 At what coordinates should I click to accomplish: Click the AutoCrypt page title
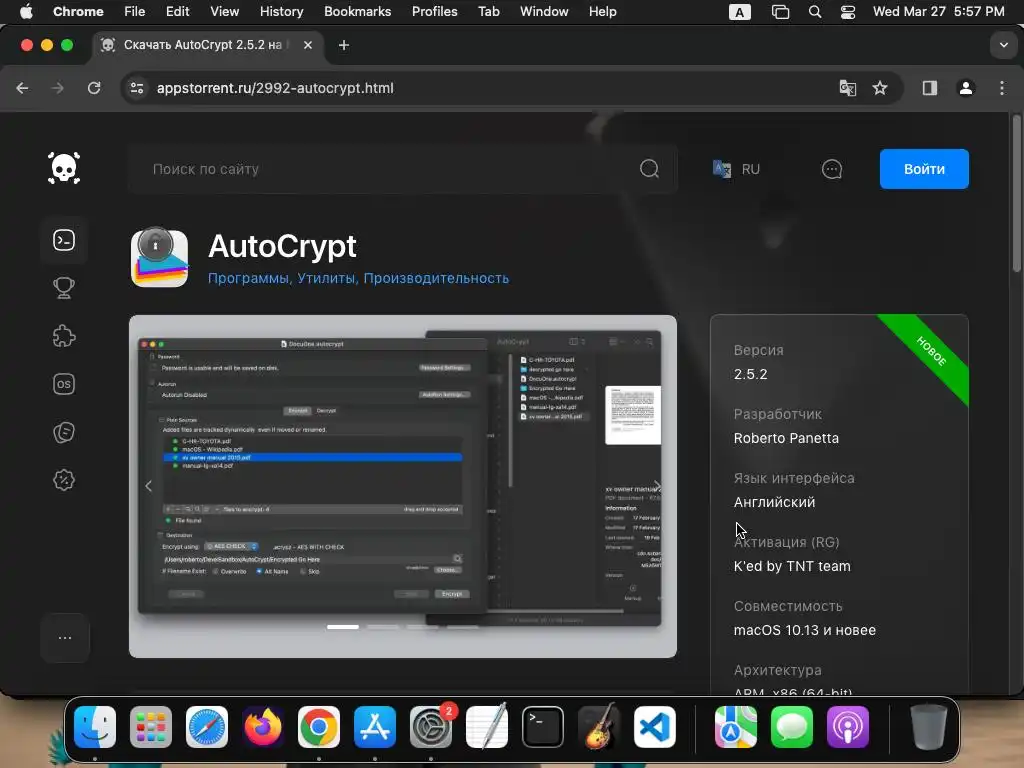pos(282,246)
